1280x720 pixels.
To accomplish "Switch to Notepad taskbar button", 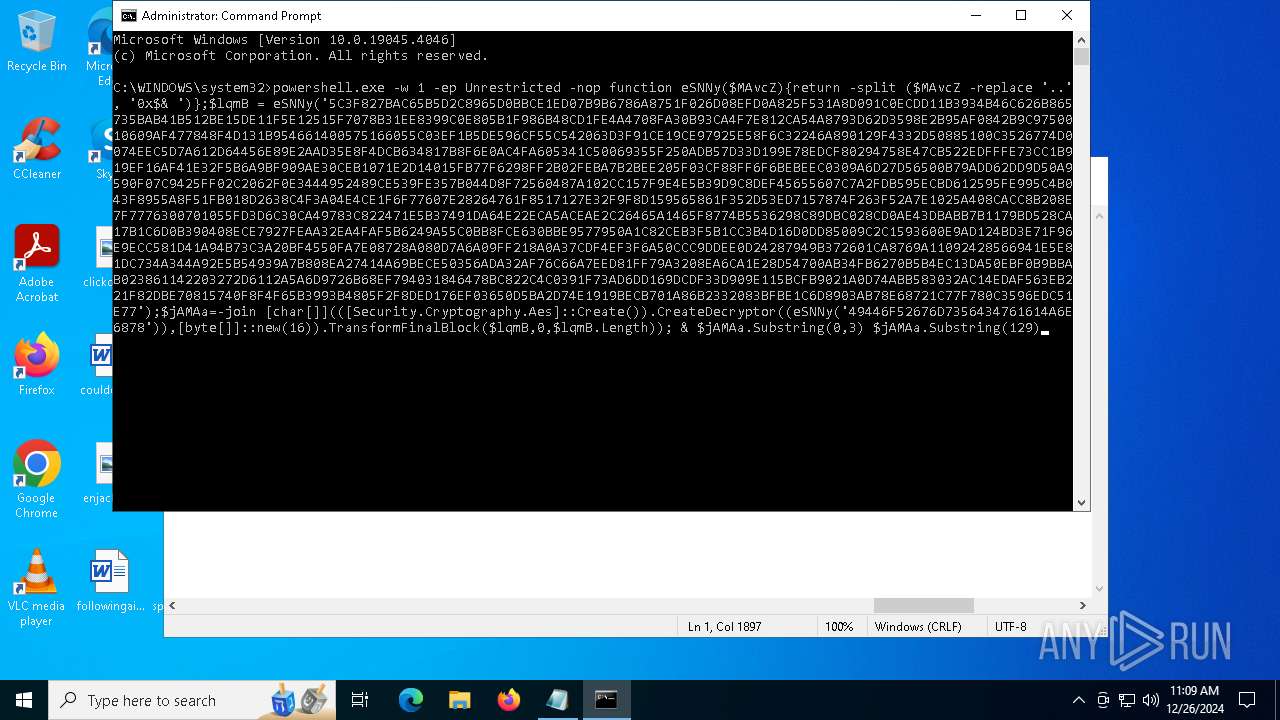I will [x=557, y=700].
